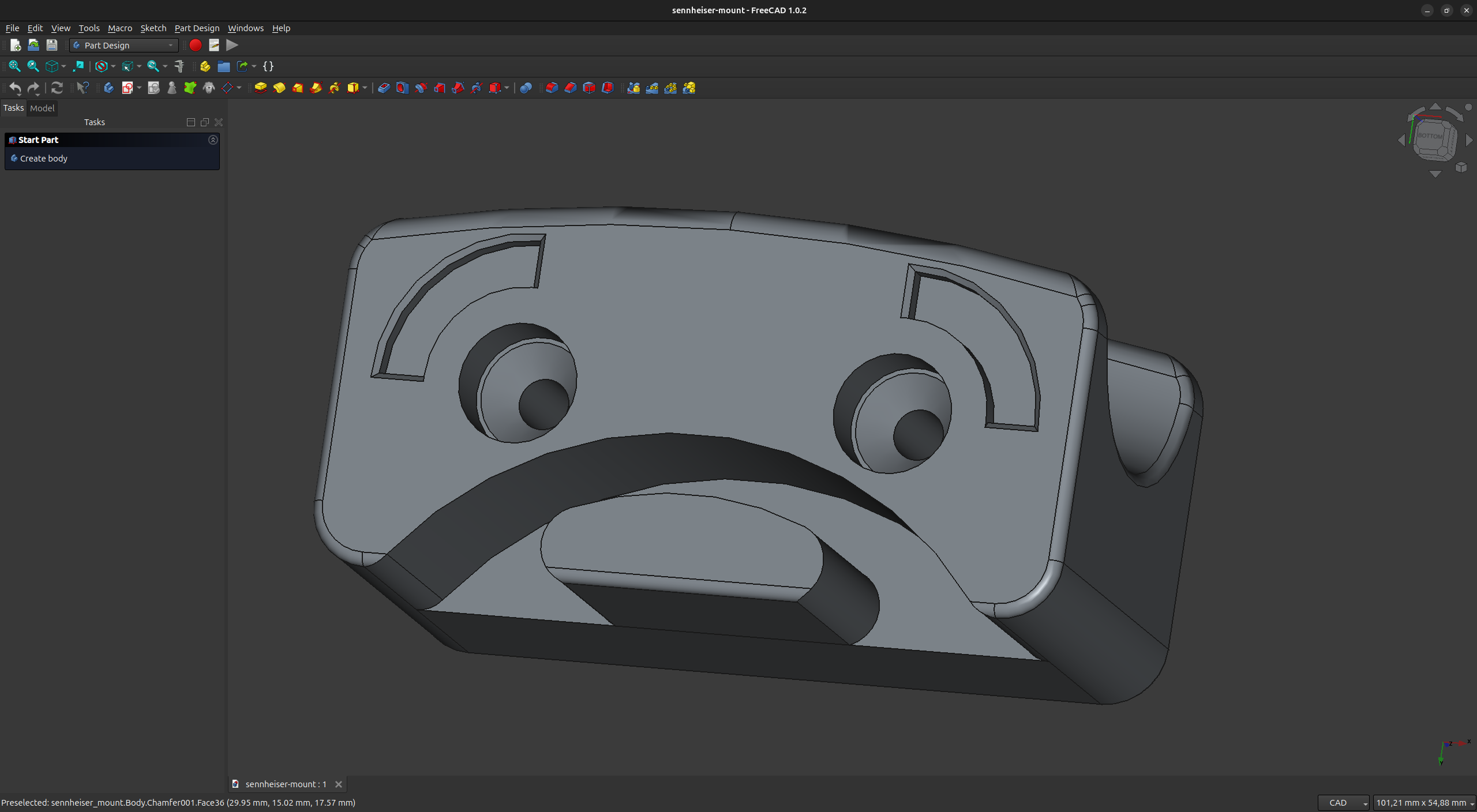Open the CAD navigation style dropdown
The image size is (1477, 812).
[x=1343, y=802]
